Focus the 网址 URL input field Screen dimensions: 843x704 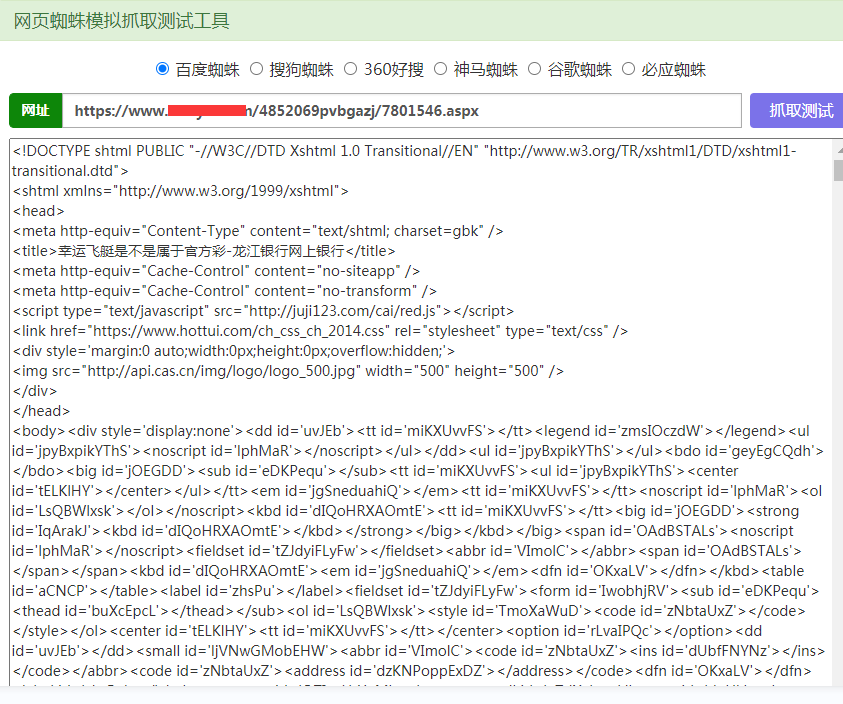pos(402,111)
